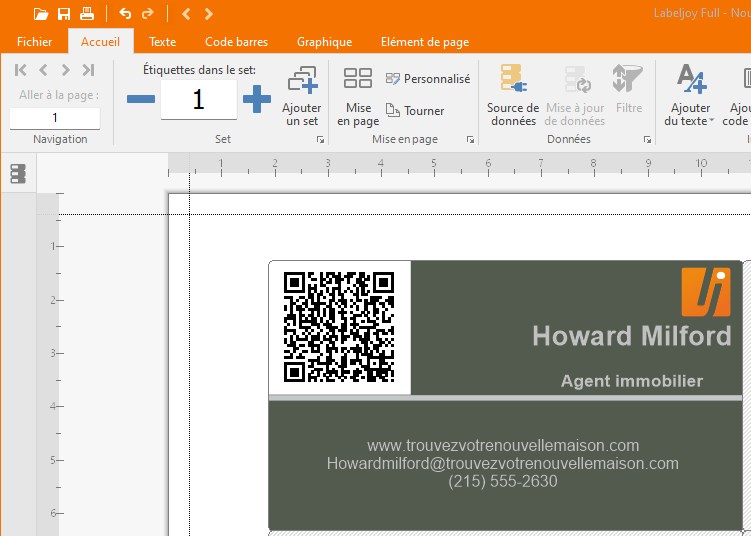Click the labels in set number field
Screen dimensions: 751x536
coord(199,99)
